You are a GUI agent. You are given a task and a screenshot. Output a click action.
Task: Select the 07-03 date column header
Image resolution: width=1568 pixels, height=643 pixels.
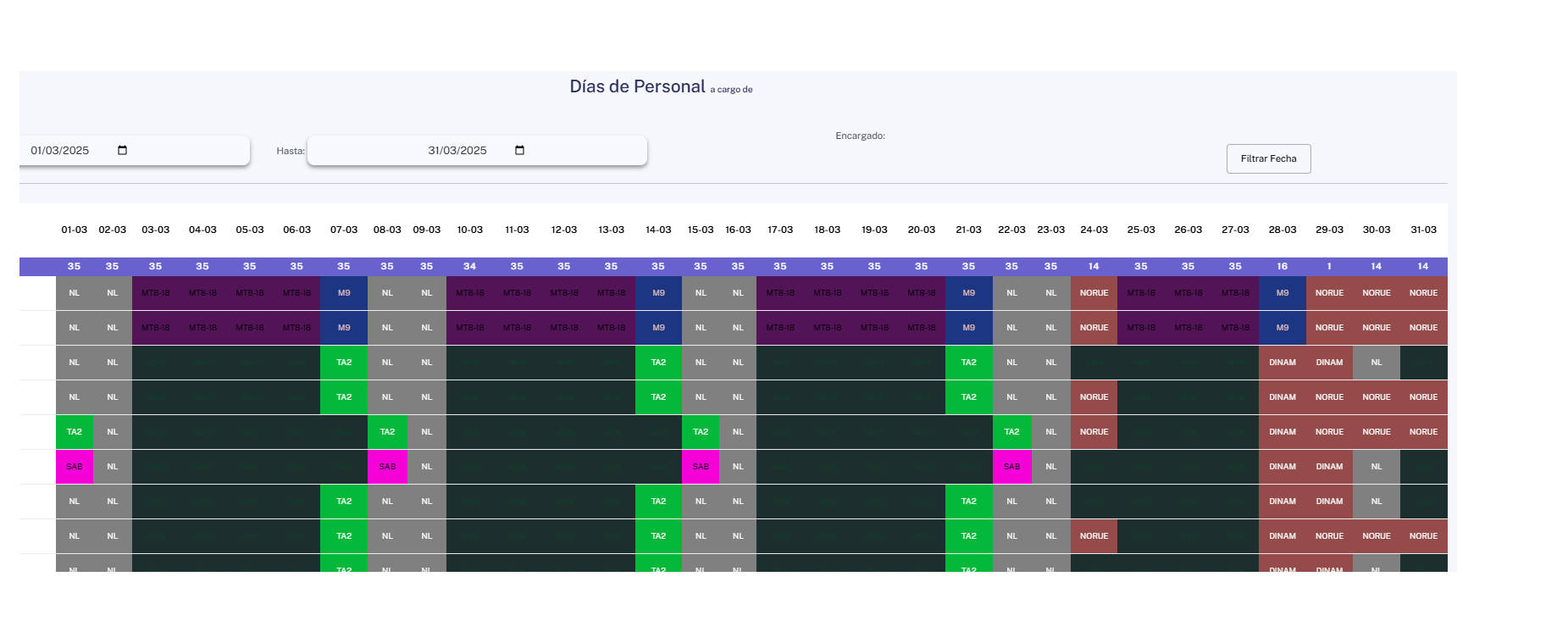point(344,230)
